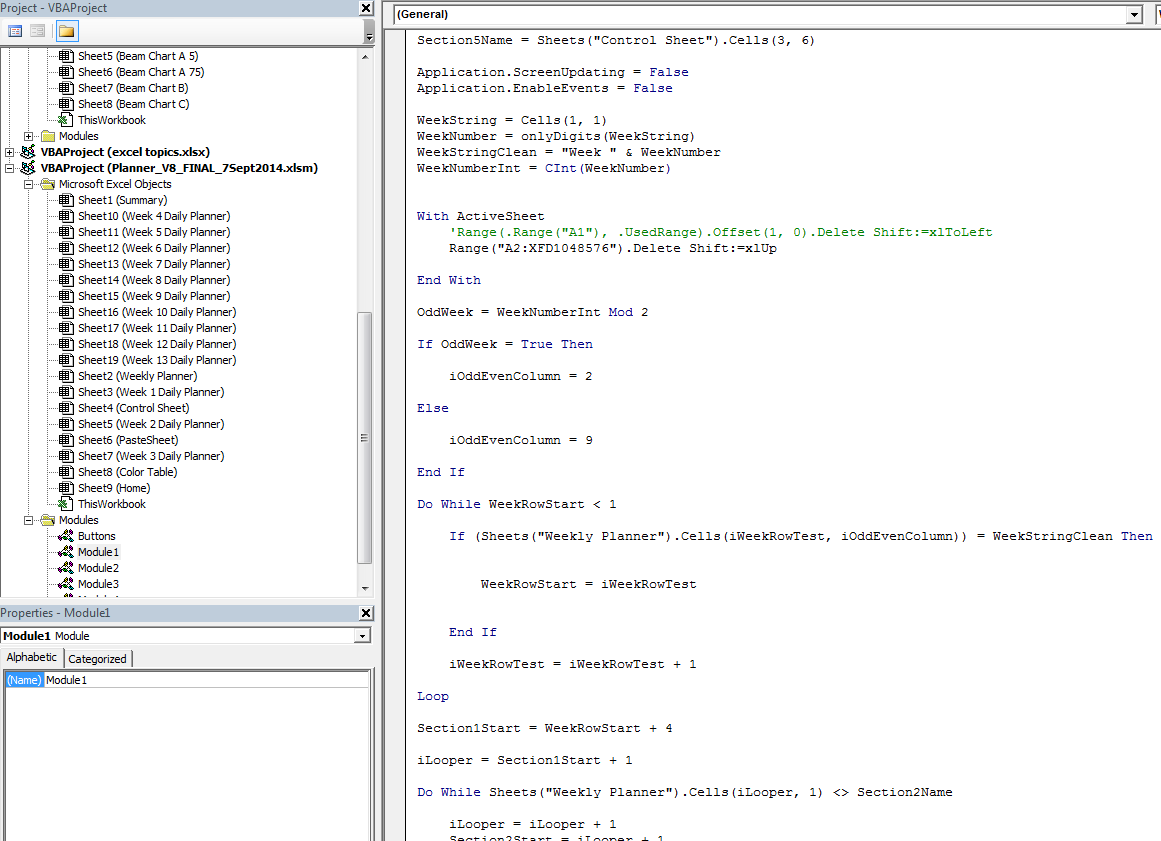Collapse the lower Modules folder

click(x=29, y=520)
